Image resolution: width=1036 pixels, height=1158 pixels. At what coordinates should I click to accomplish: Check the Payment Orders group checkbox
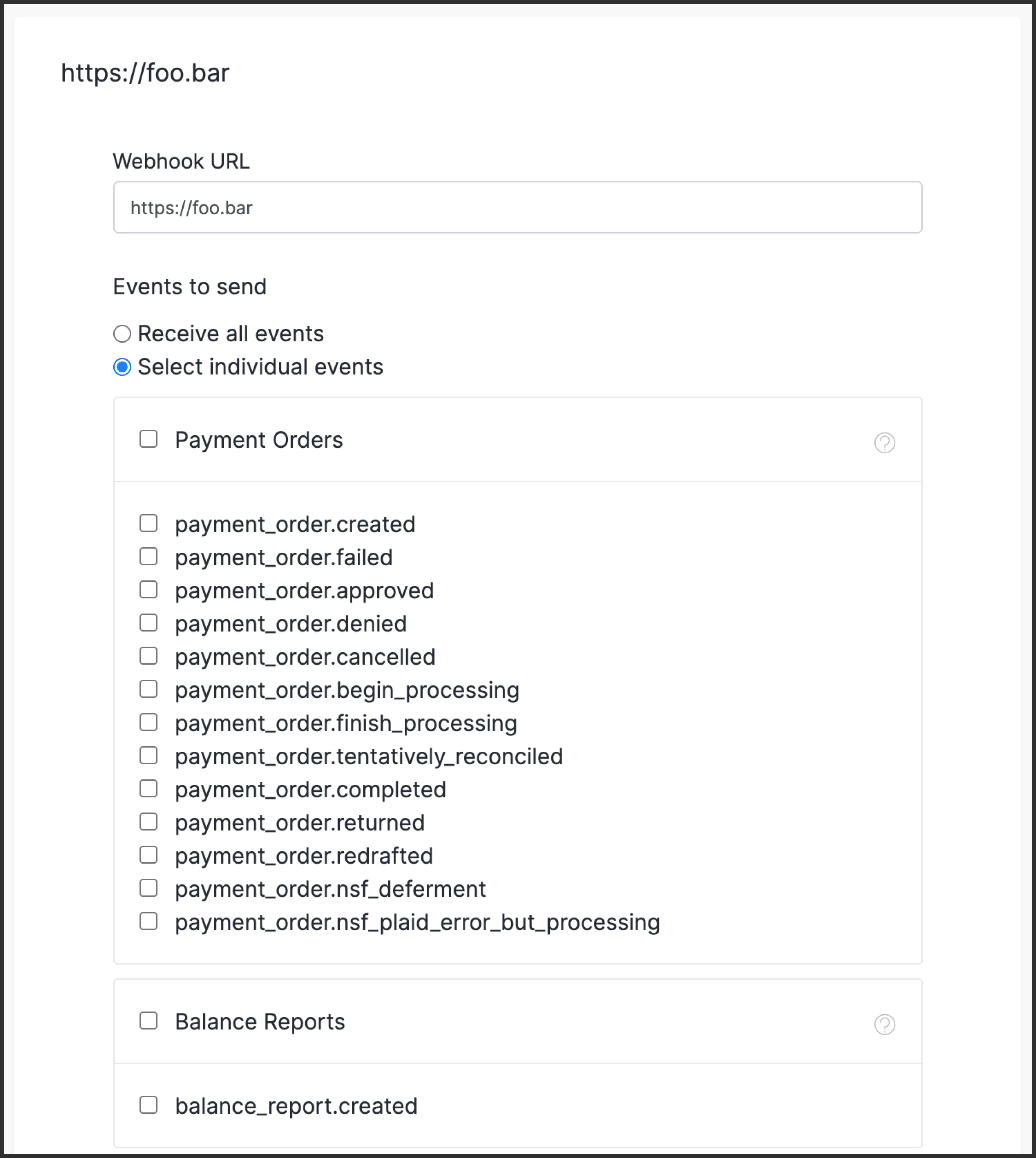click(149, 439)
